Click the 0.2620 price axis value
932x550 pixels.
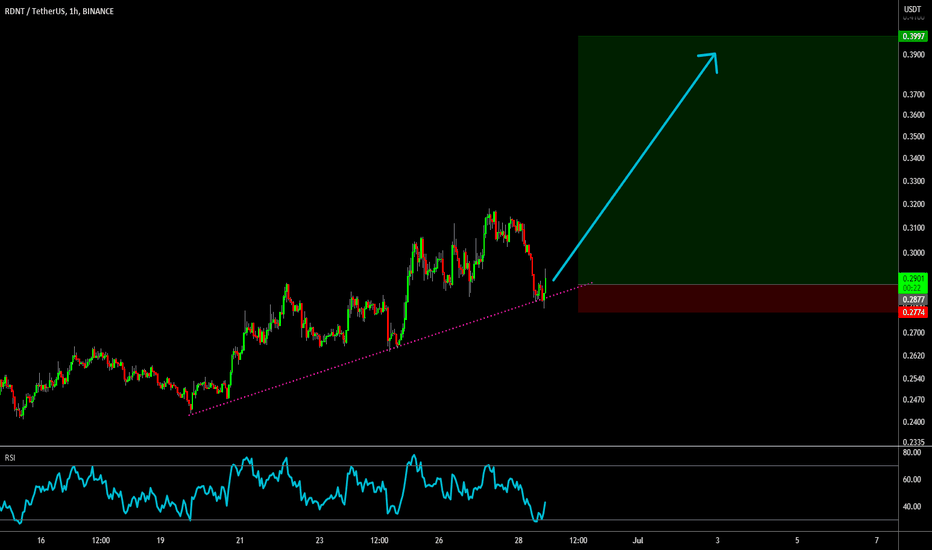coord(914,356)
